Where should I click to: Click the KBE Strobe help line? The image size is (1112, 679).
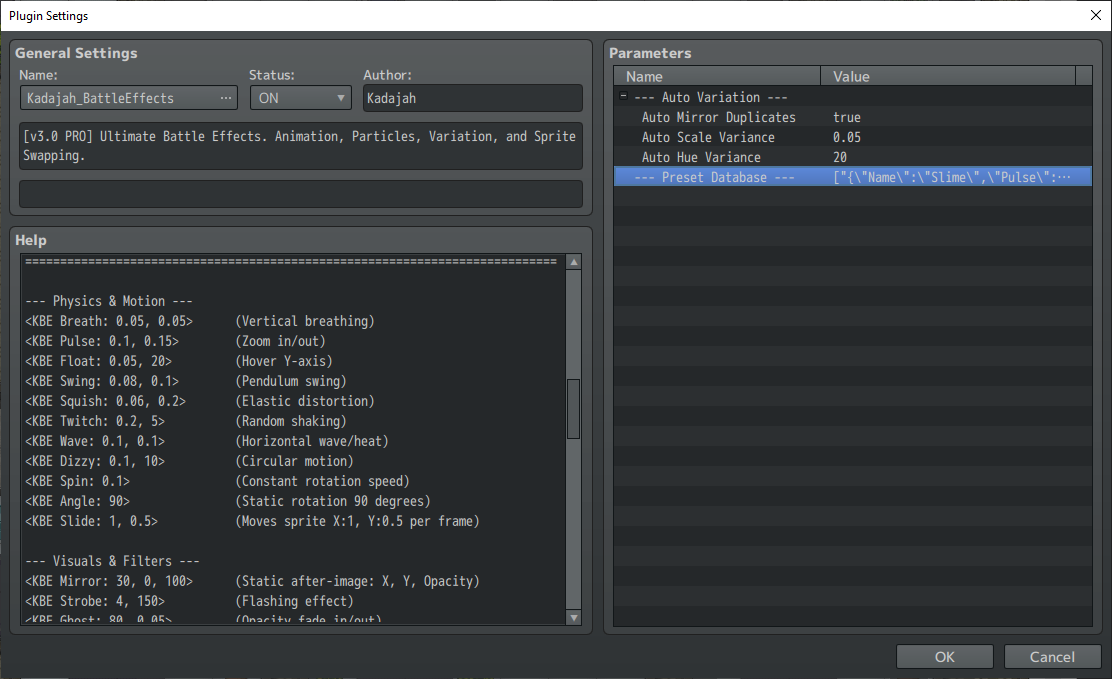pos(189,600)
